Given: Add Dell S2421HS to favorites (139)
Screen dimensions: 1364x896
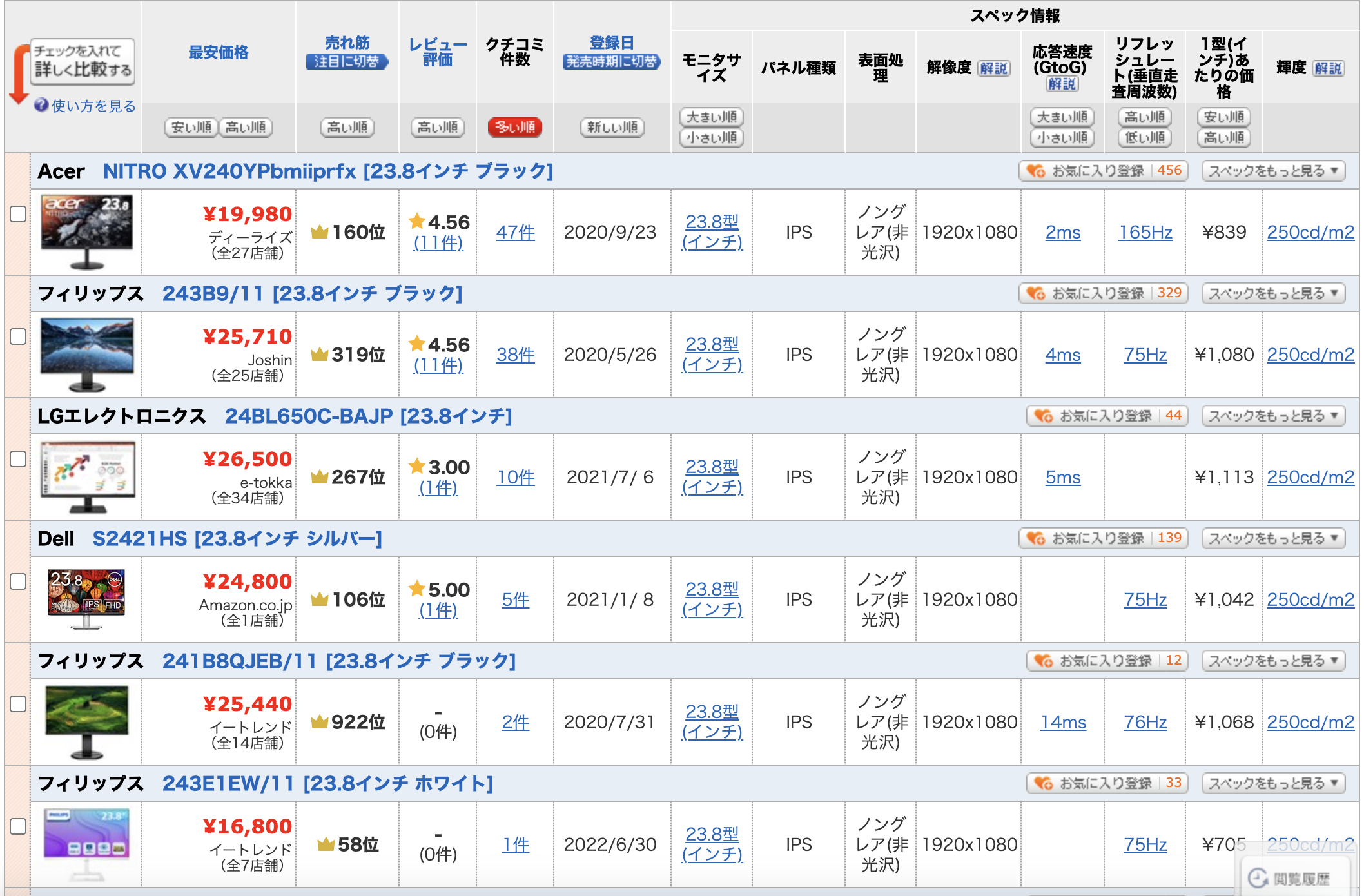Looking at the screenshot, I should [x=1103, y=538].
